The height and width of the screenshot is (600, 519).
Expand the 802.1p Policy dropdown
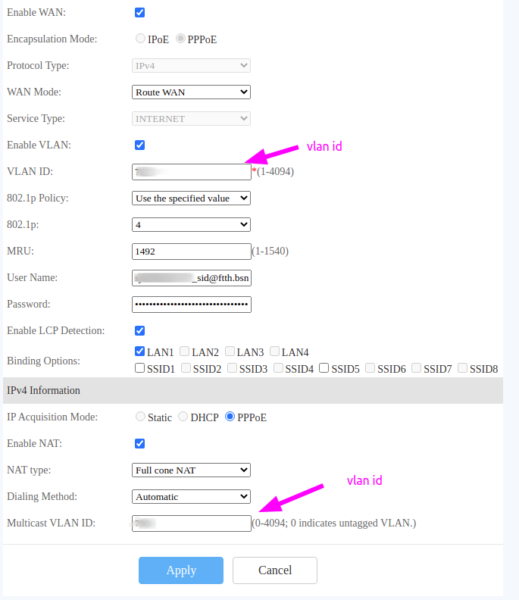click(x=191, y=198)
